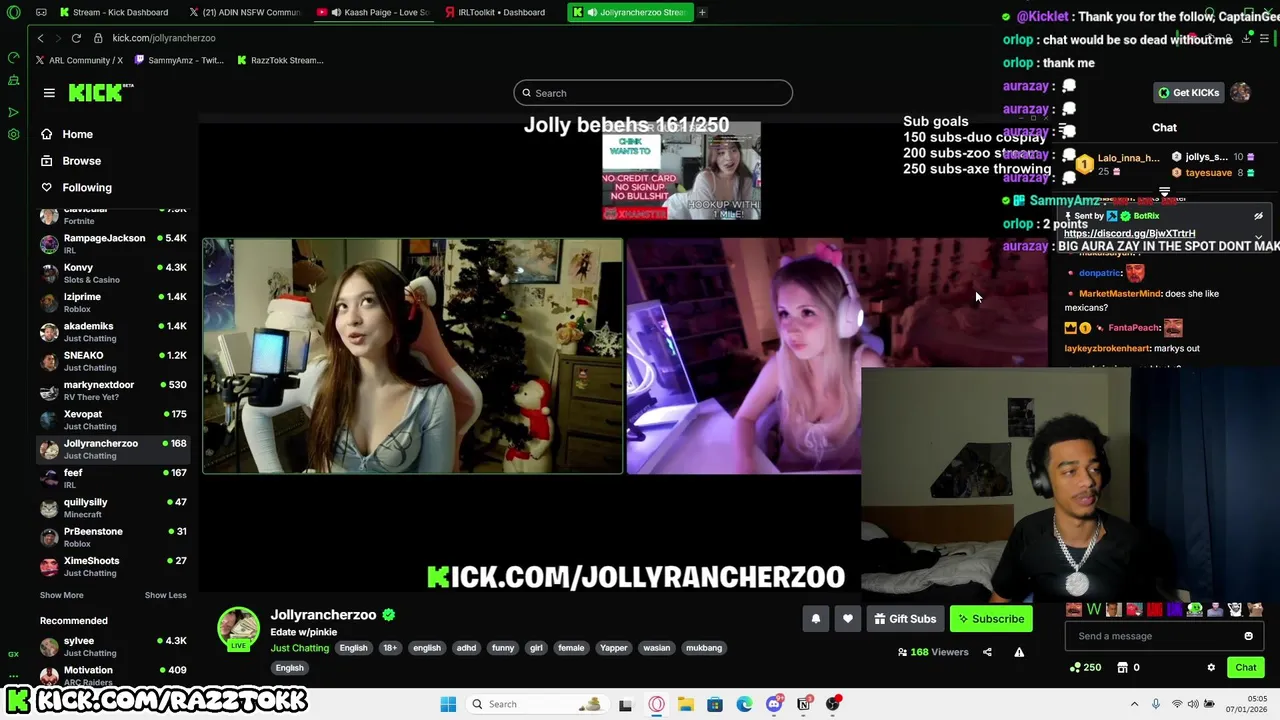Open ARL Community / X bookmark
The height and width of the screenshot is (720, 1280).
point(79,60)
